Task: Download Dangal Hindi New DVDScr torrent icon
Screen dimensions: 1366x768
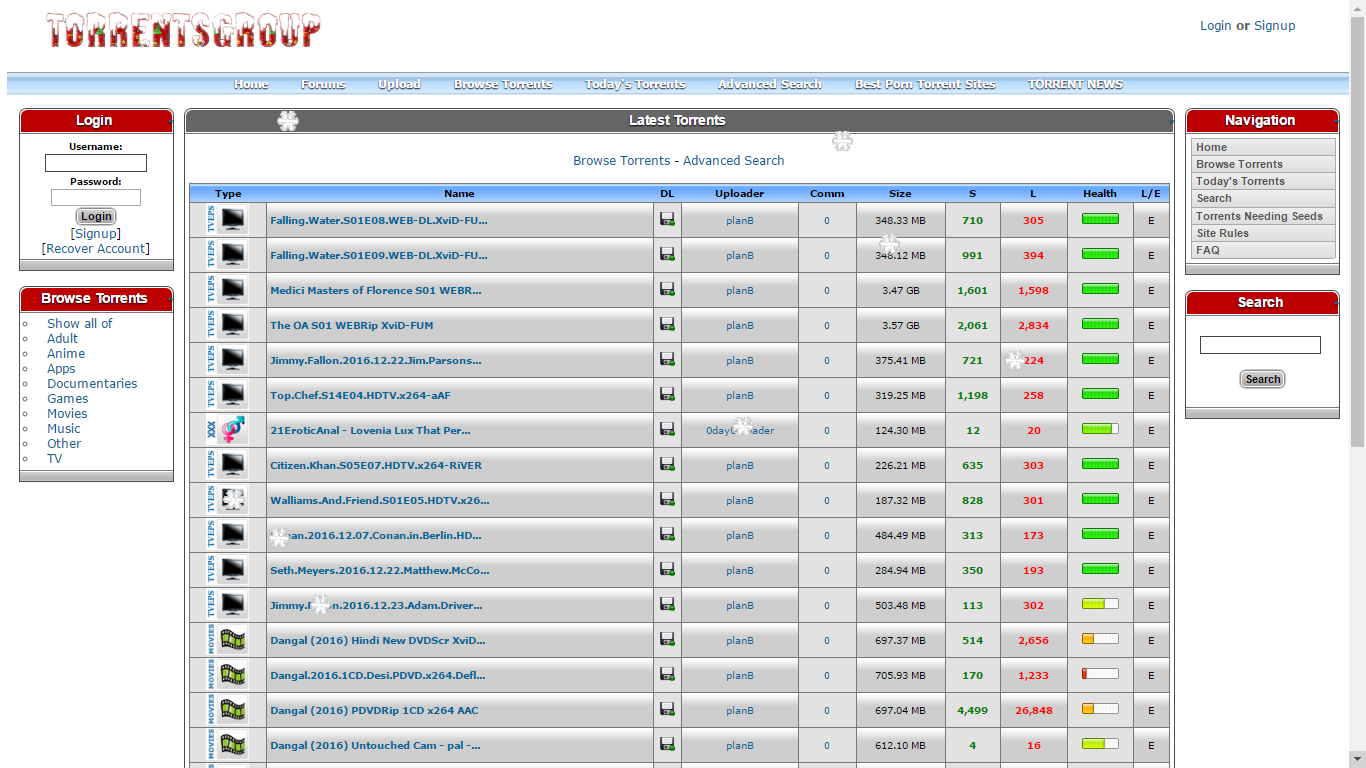Action: [x=667, y=640]
